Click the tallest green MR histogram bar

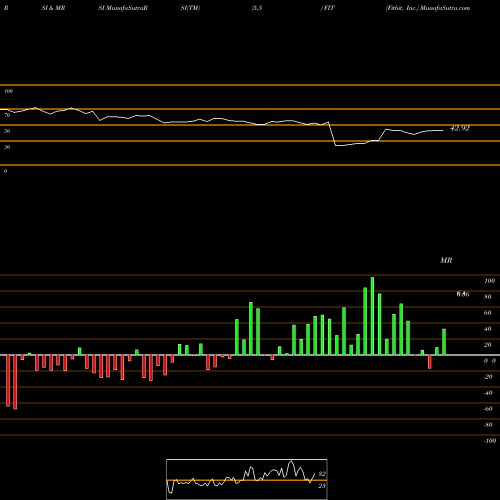[x=372, y=316]
